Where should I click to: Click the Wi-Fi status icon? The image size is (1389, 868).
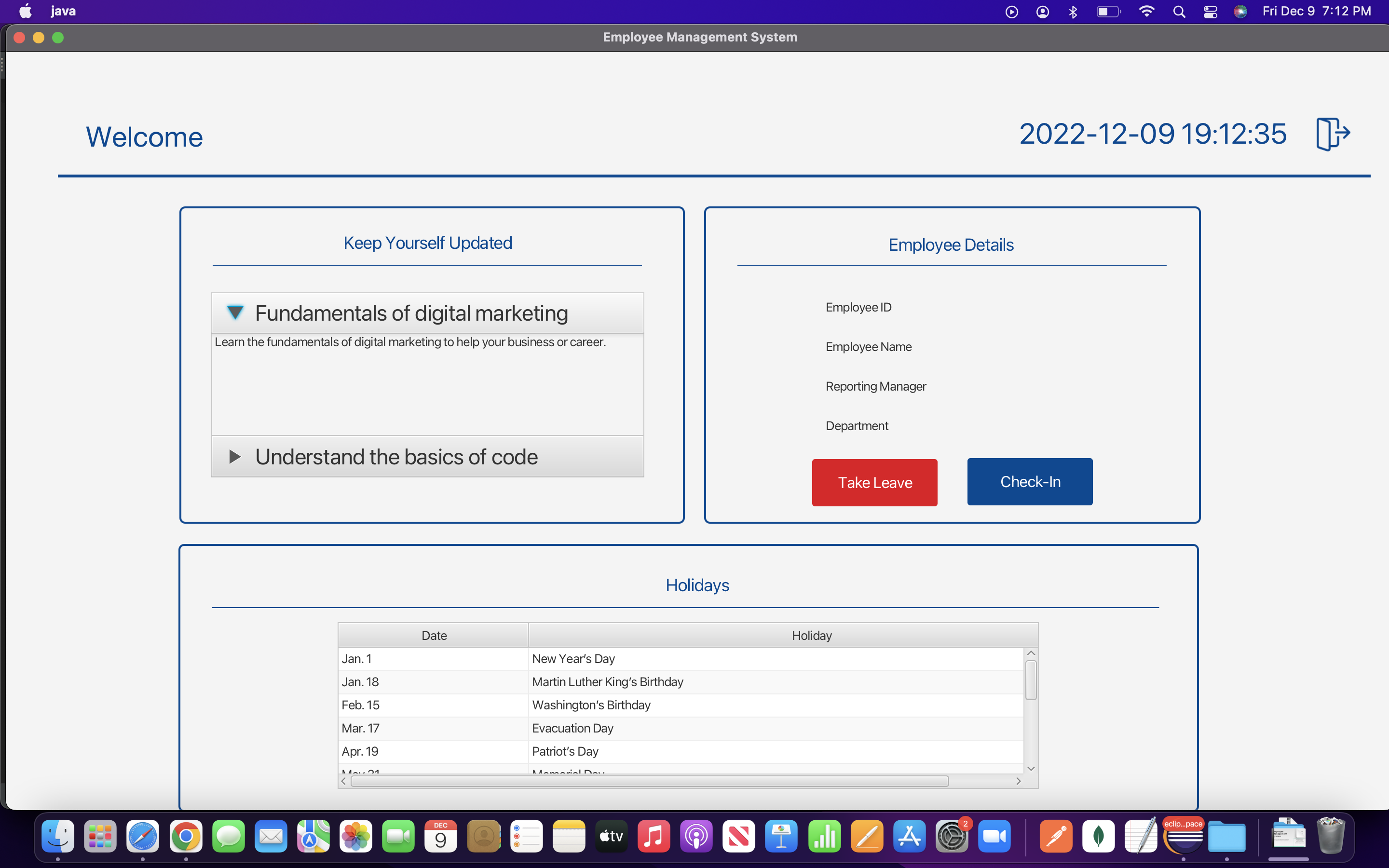[1146, 12]
